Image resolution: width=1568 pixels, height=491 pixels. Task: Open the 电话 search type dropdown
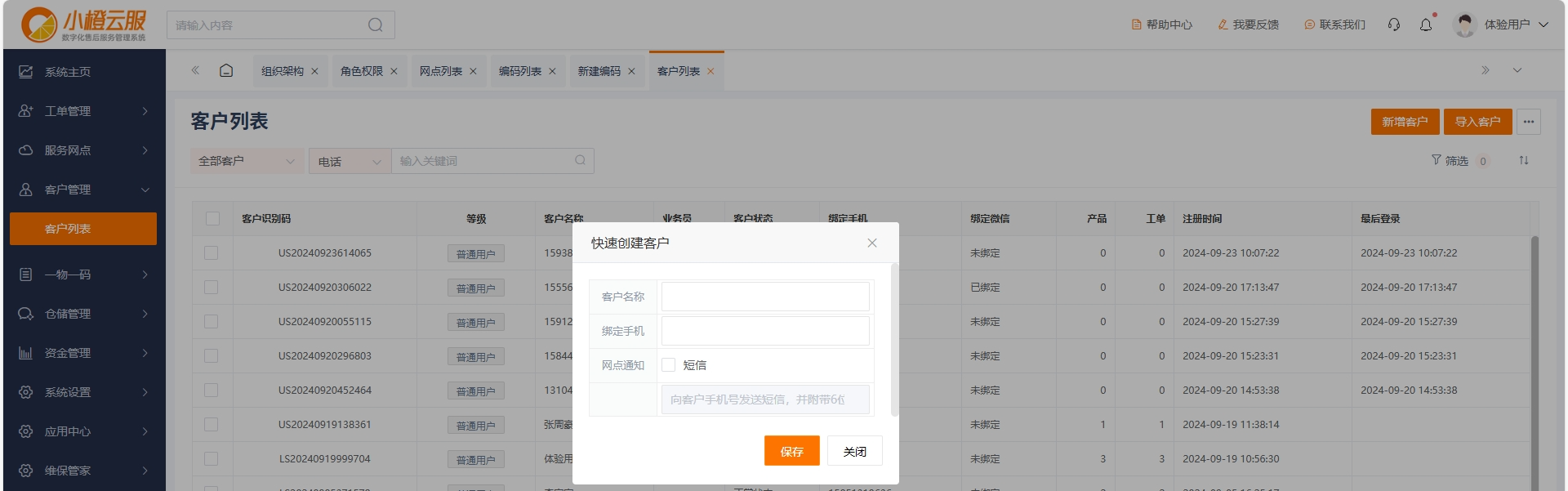(x=350, y=162)
